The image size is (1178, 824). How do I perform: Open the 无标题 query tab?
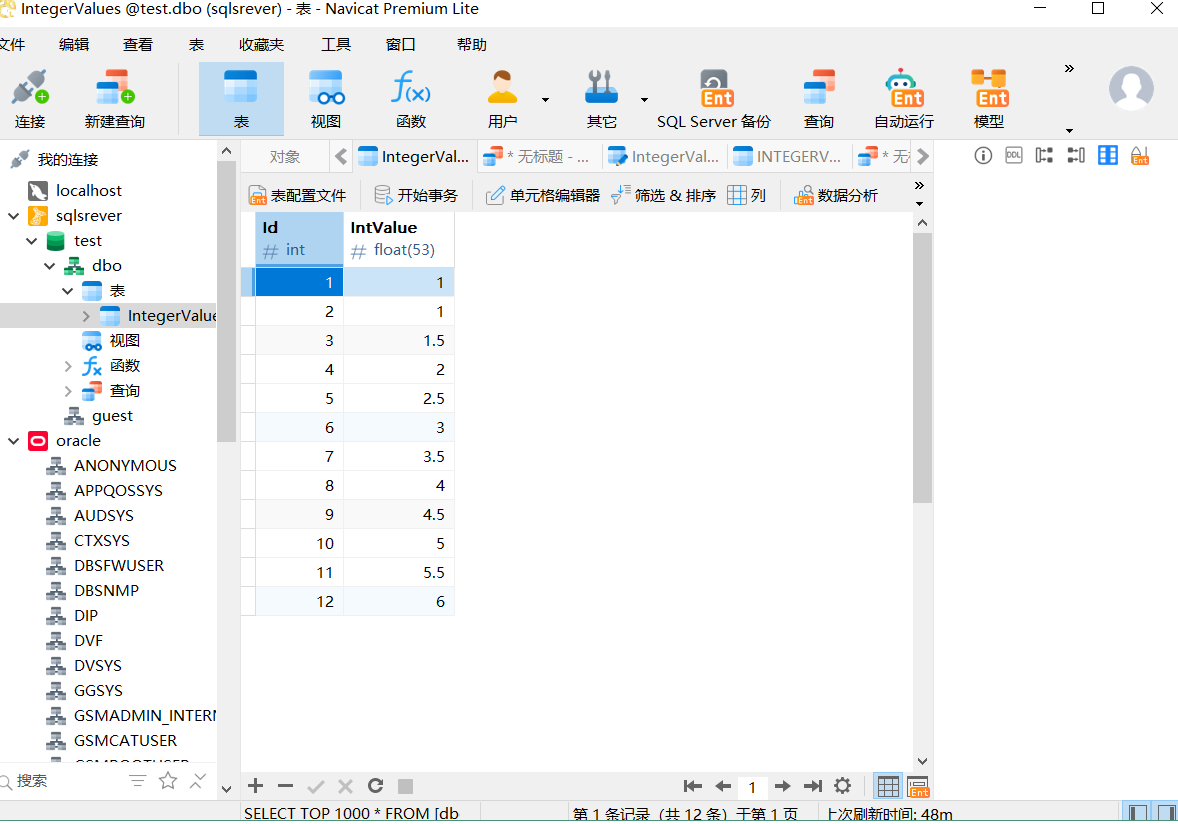tap(538, 156)
